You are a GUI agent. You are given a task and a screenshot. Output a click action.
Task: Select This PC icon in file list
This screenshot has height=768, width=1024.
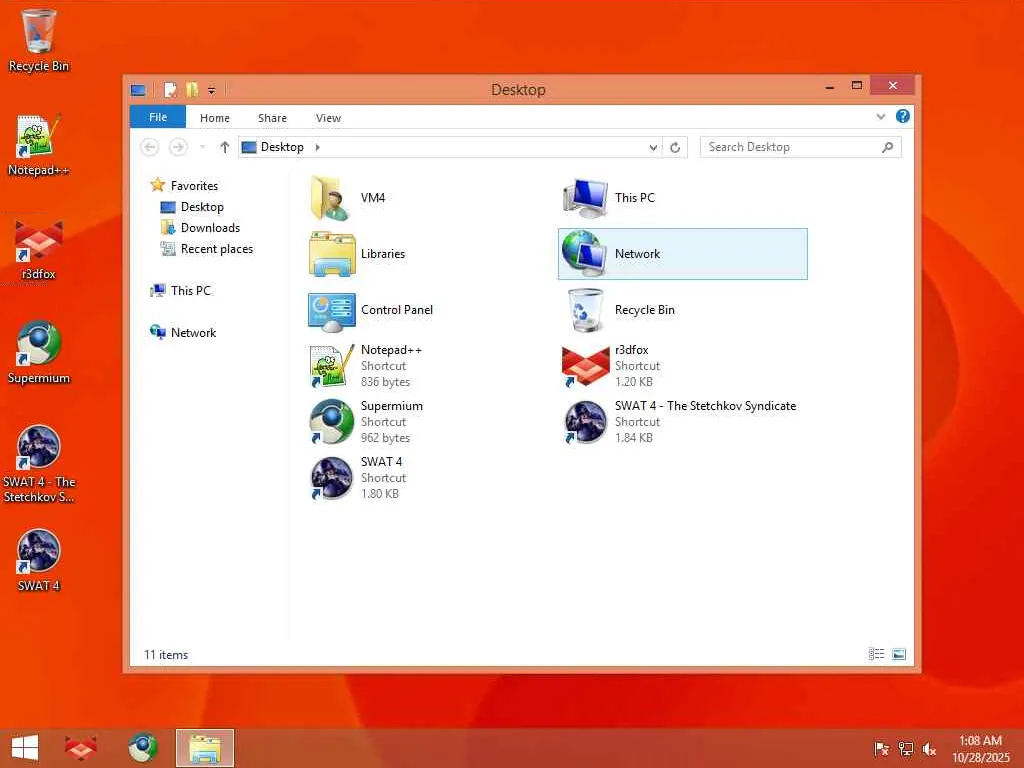585,199
